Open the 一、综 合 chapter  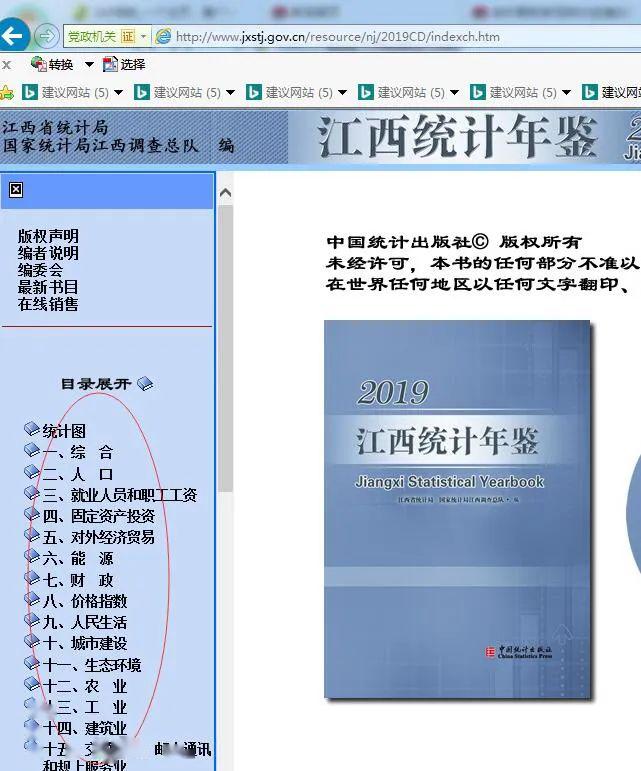click(78, 452)
